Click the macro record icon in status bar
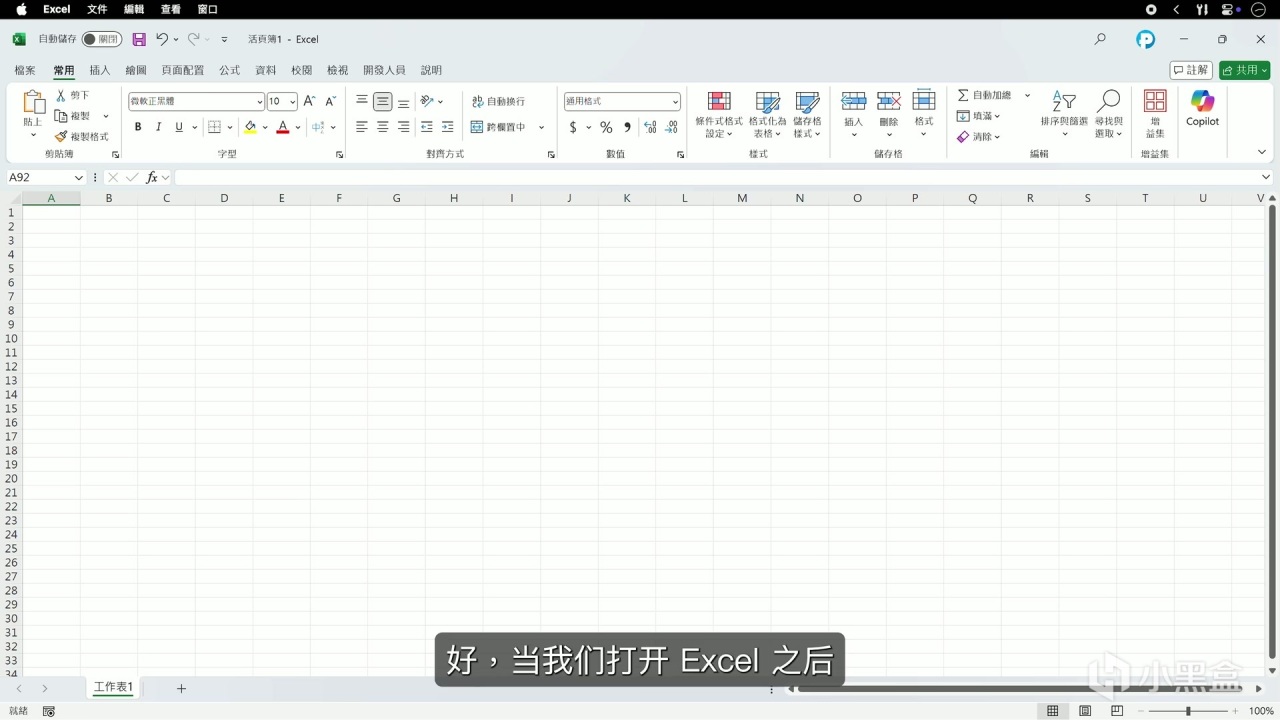Image resolution: width=1280 pixels, height=720 pixels. click(48, 711)
